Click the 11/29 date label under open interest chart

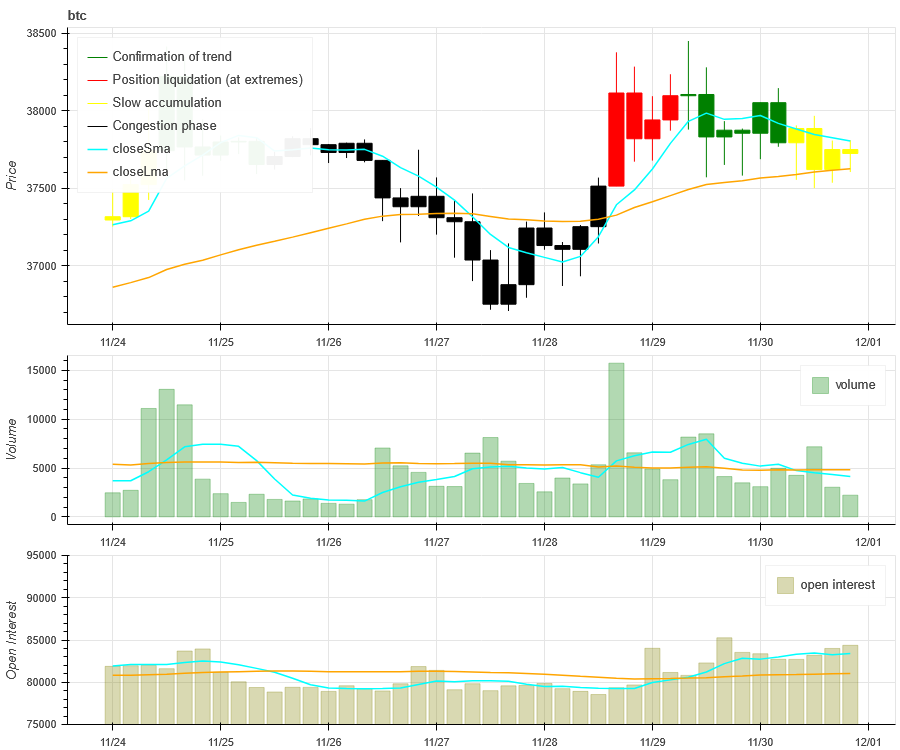[x=652, y=742]
